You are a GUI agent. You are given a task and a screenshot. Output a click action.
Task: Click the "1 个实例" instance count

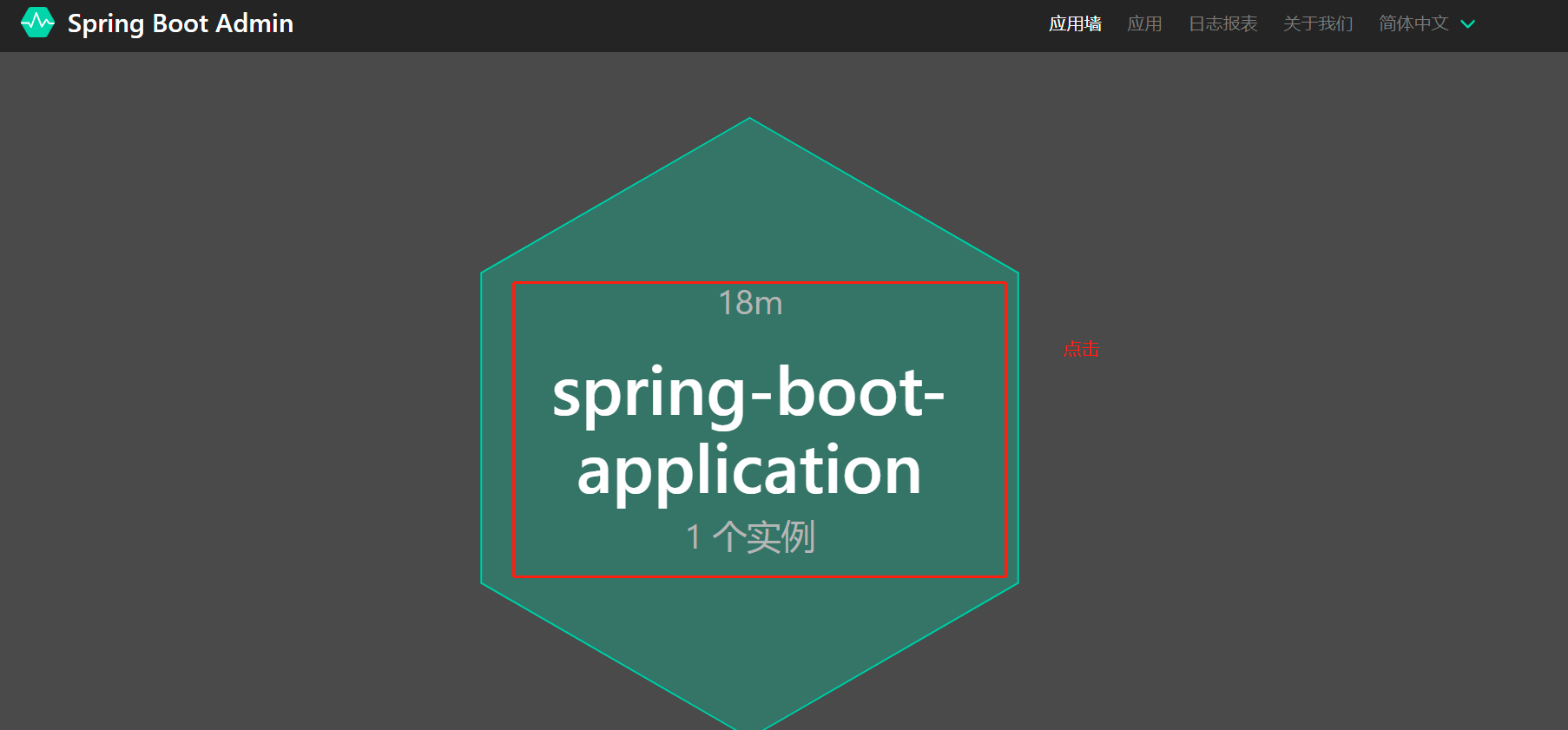tap(750, 536)
